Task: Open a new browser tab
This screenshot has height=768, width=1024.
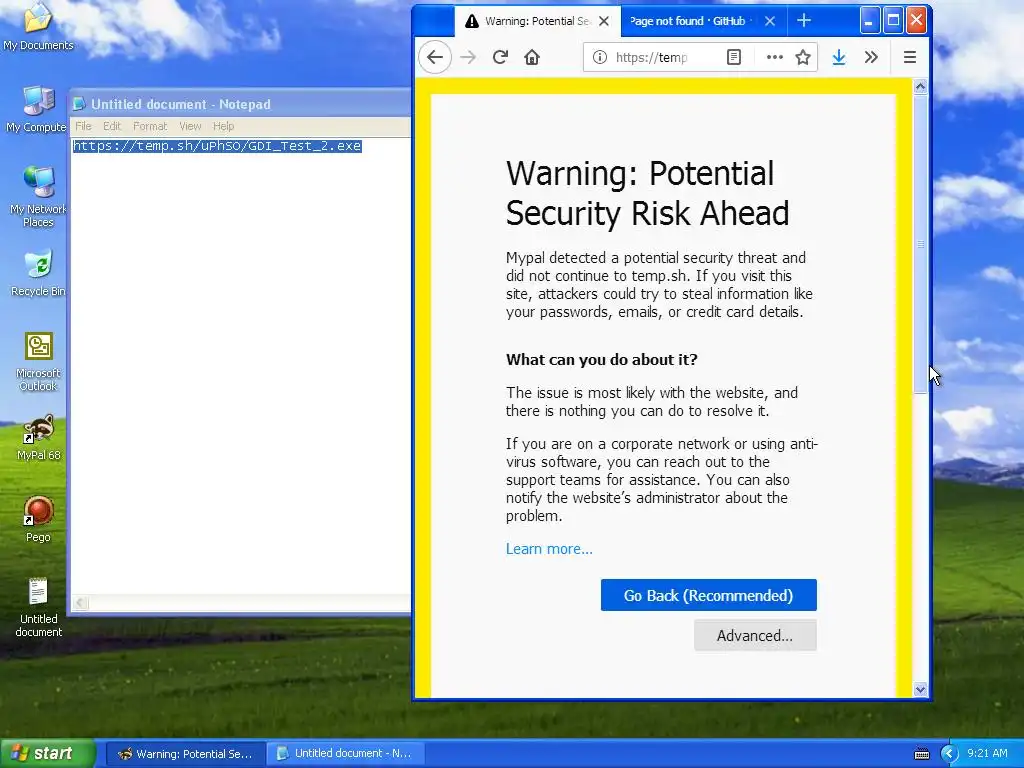Action: point(804,21)
